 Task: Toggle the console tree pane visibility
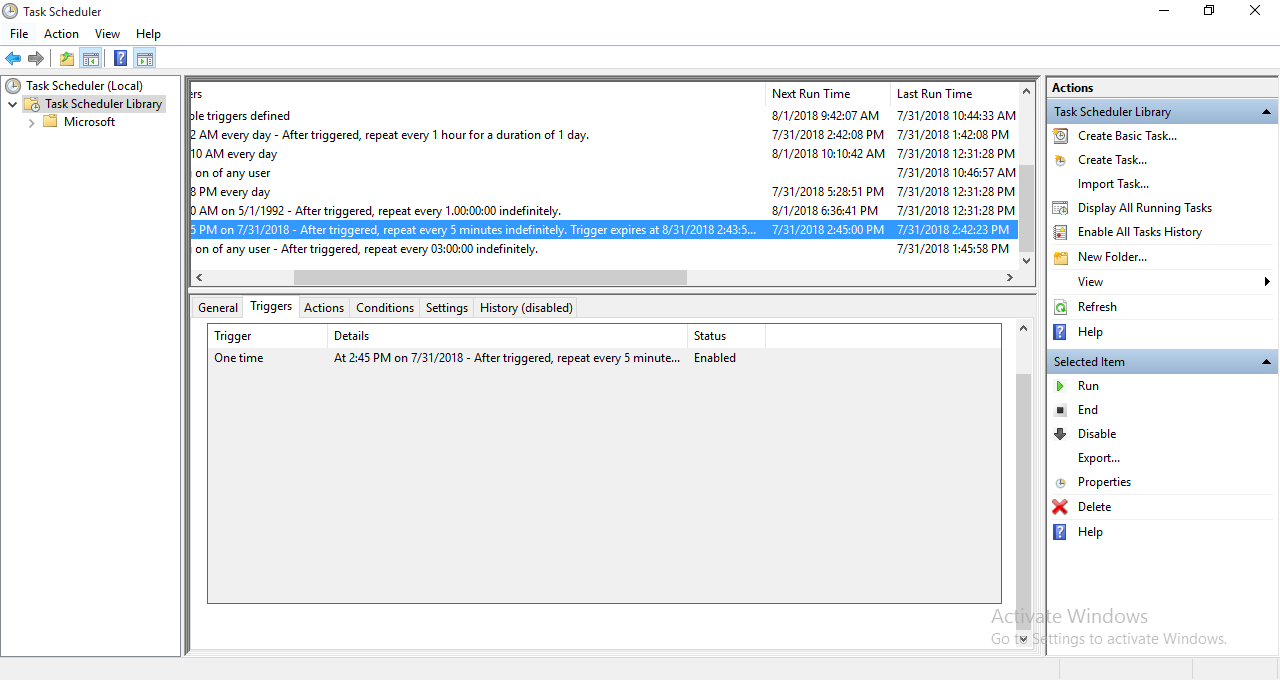tap(91, 57)
